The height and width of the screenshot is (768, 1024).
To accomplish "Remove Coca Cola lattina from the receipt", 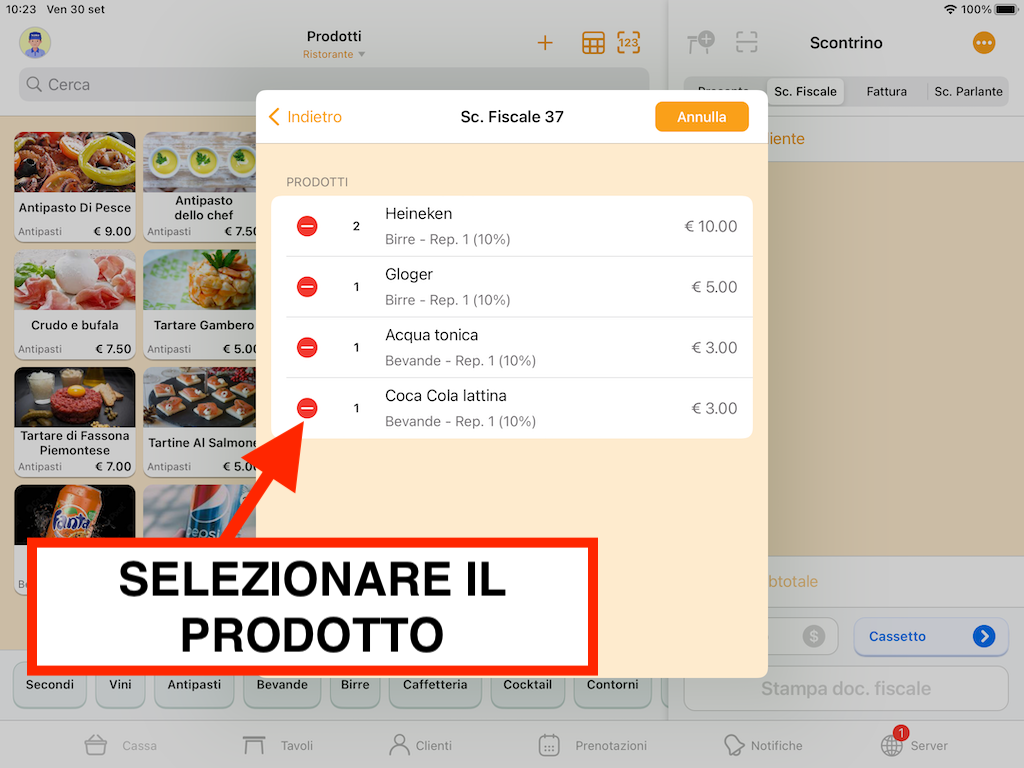I will coord(307,408).
